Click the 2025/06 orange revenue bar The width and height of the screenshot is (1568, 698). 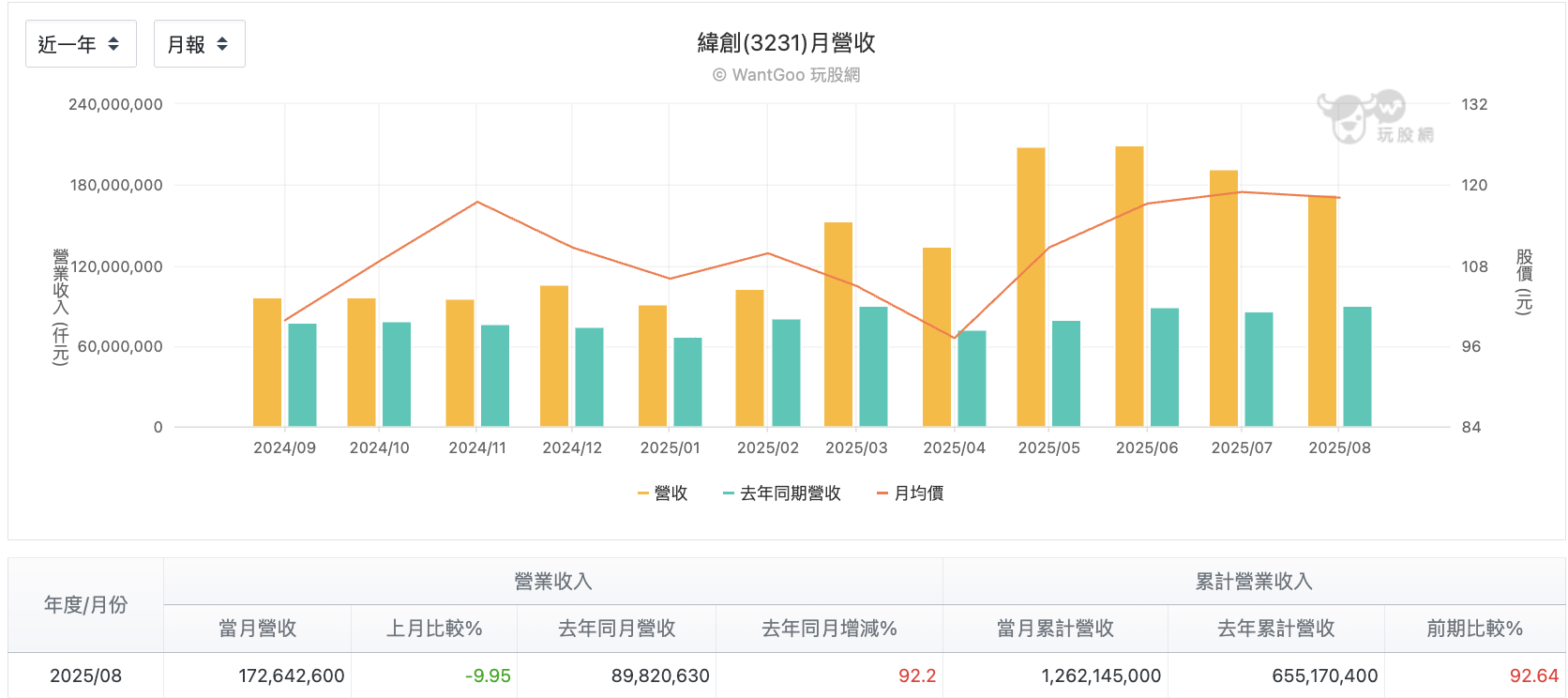[1129, 286]
